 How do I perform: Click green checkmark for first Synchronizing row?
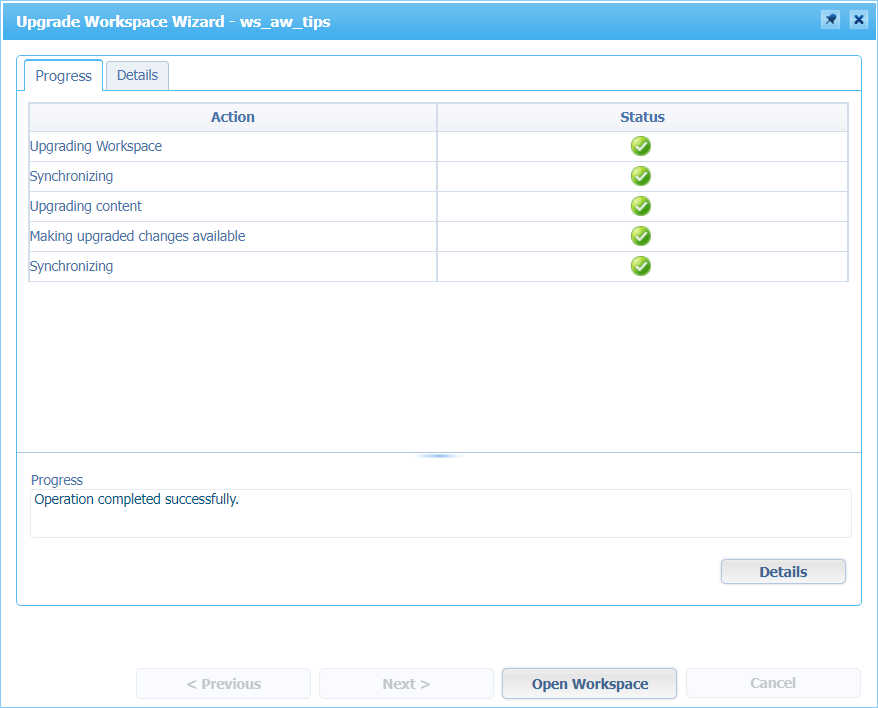[641, 177]
